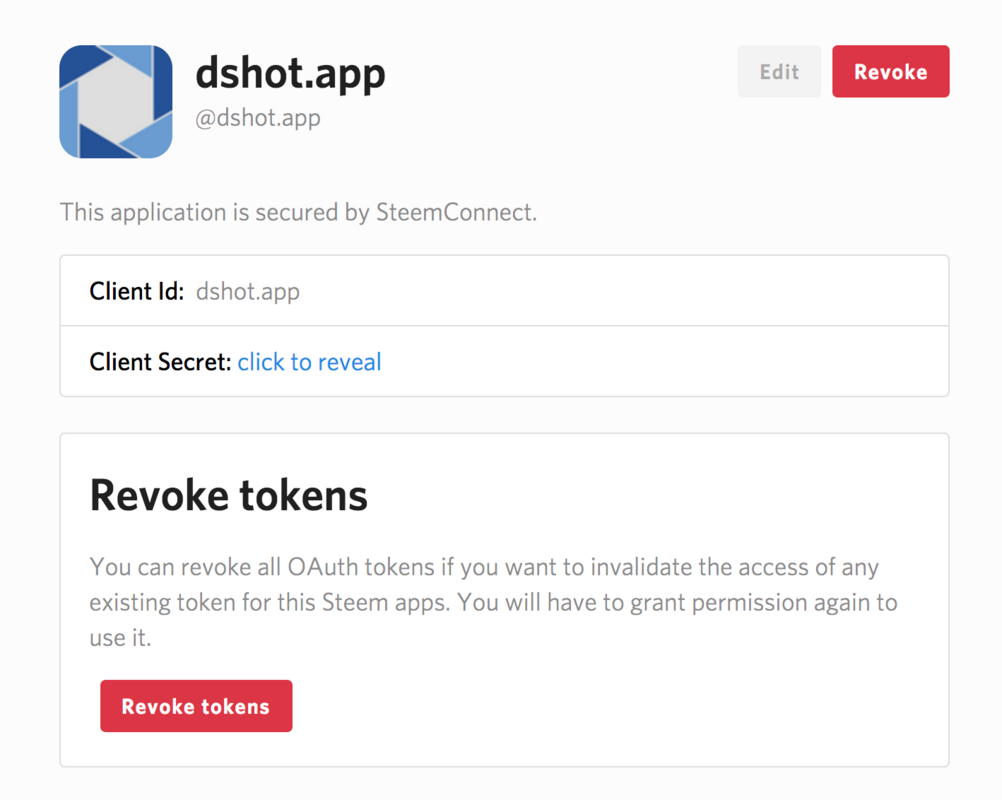Open the Edit button for dshot.app
Viewport: 1002px width, 800px height.
[x=779, y=71]
